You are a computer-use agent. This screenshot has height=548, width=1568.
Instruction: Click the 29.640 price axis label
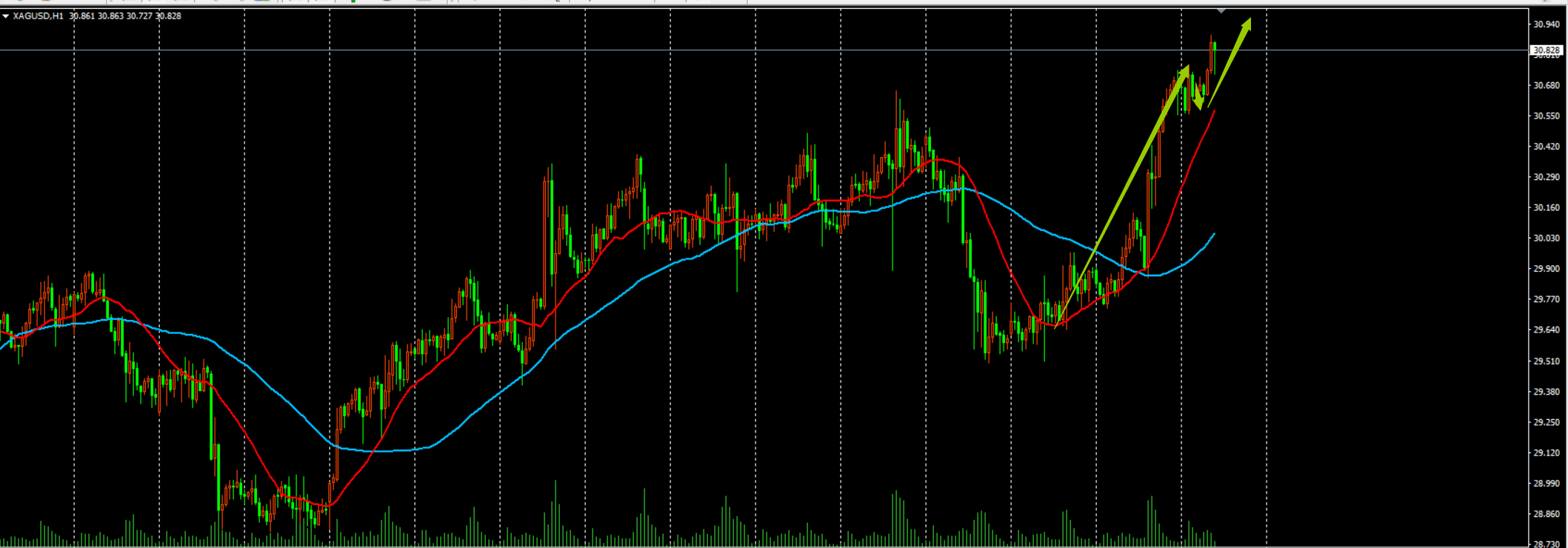coord(1547,330)
